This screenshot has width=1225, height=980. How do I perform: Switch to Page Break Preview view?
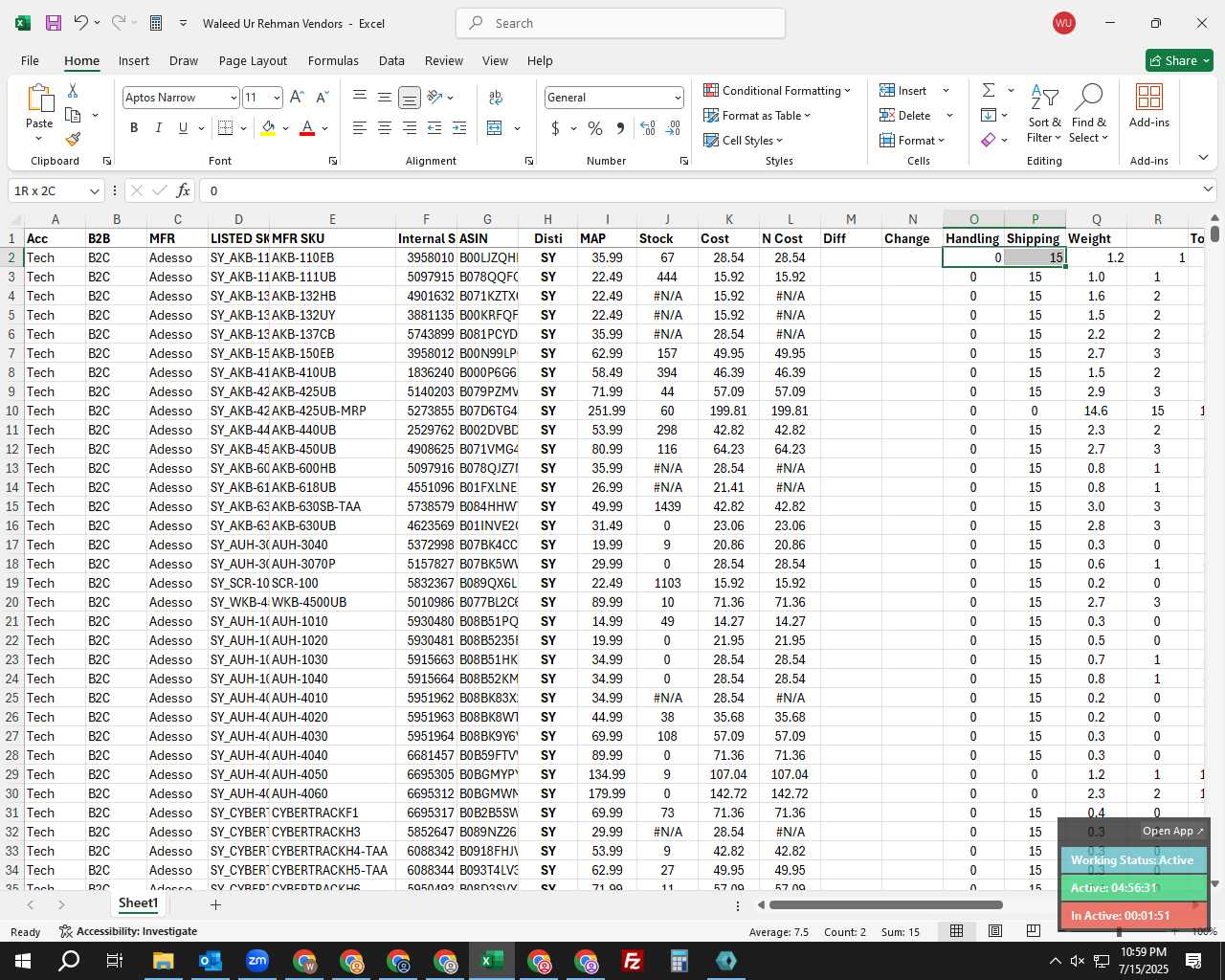[x=1033, y=931]
